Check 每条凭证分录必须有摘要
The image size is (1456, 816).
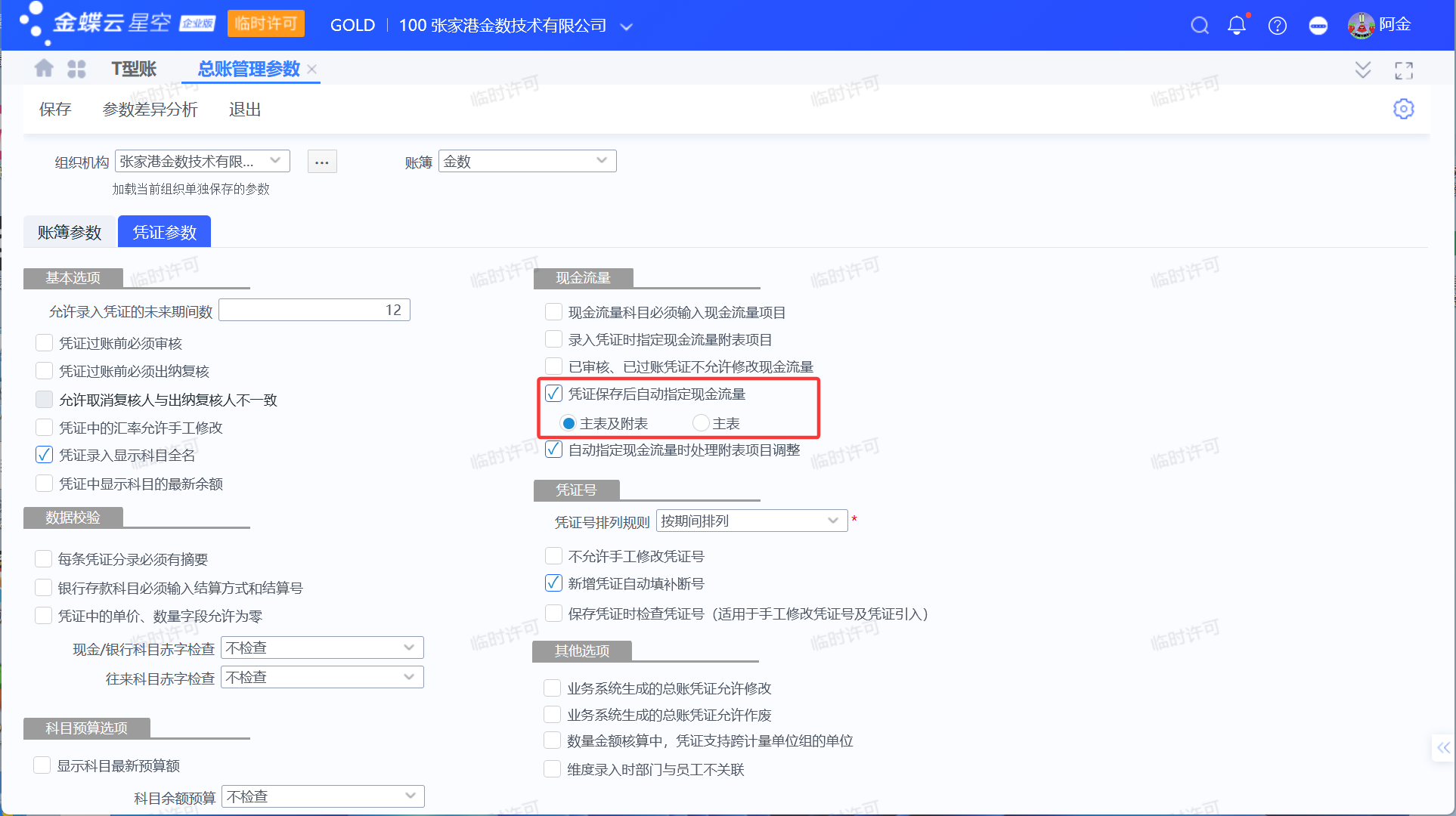(x=43, y=559)
